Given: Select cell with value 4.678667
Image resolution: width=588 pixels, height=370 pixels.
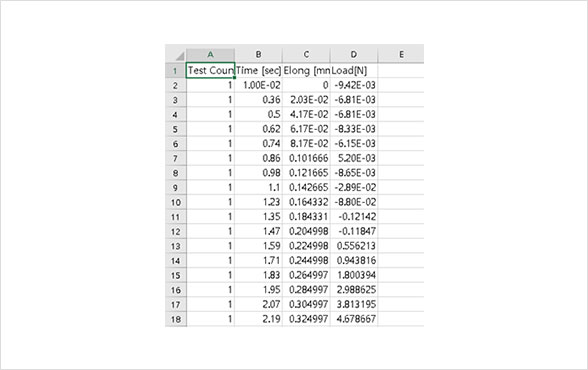Looking at the screenshot, I should click(x=354, y=319).
